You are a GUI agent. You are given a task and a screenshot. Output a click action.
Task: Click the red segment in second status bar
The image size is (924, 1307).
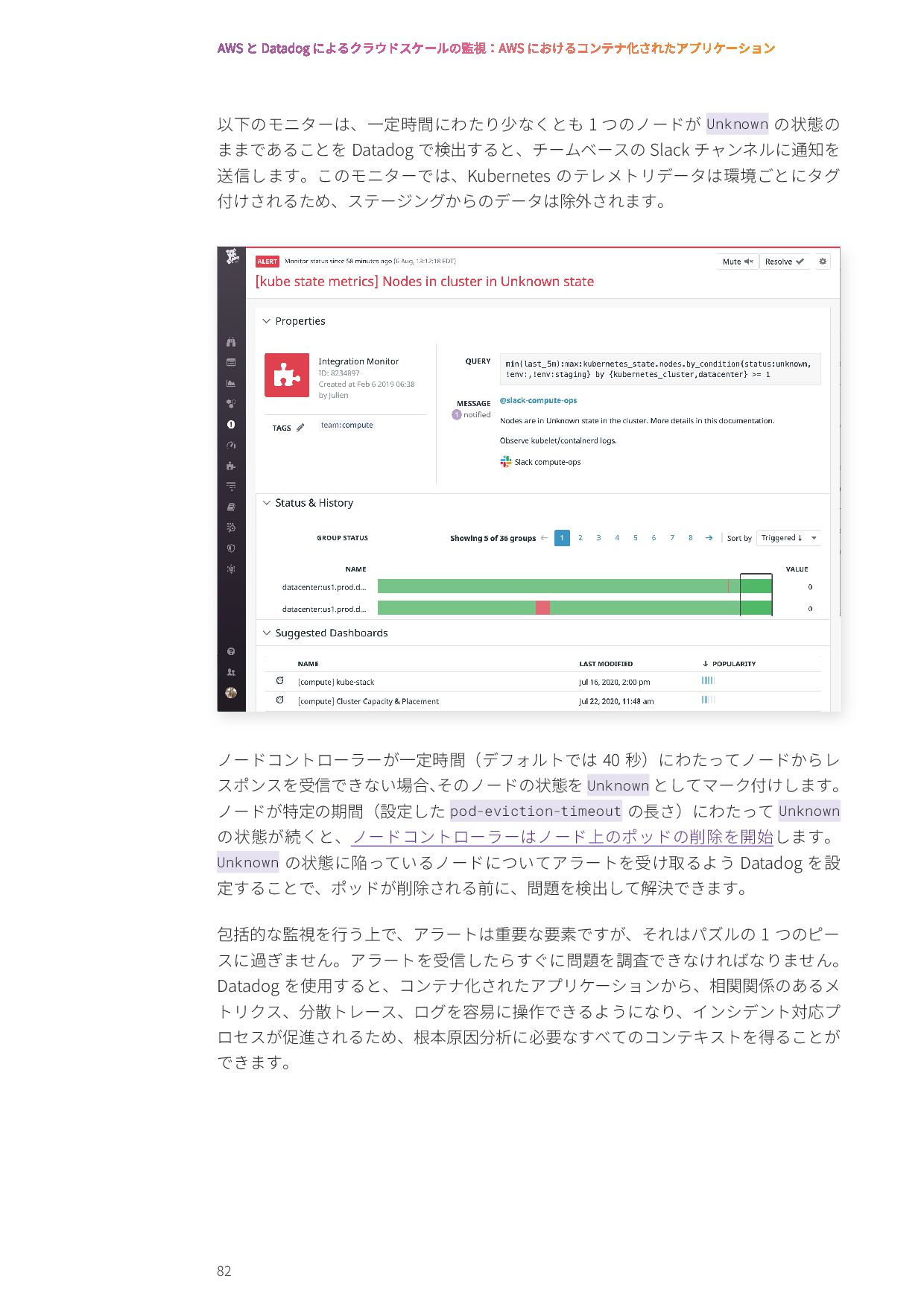pos(542,608)
